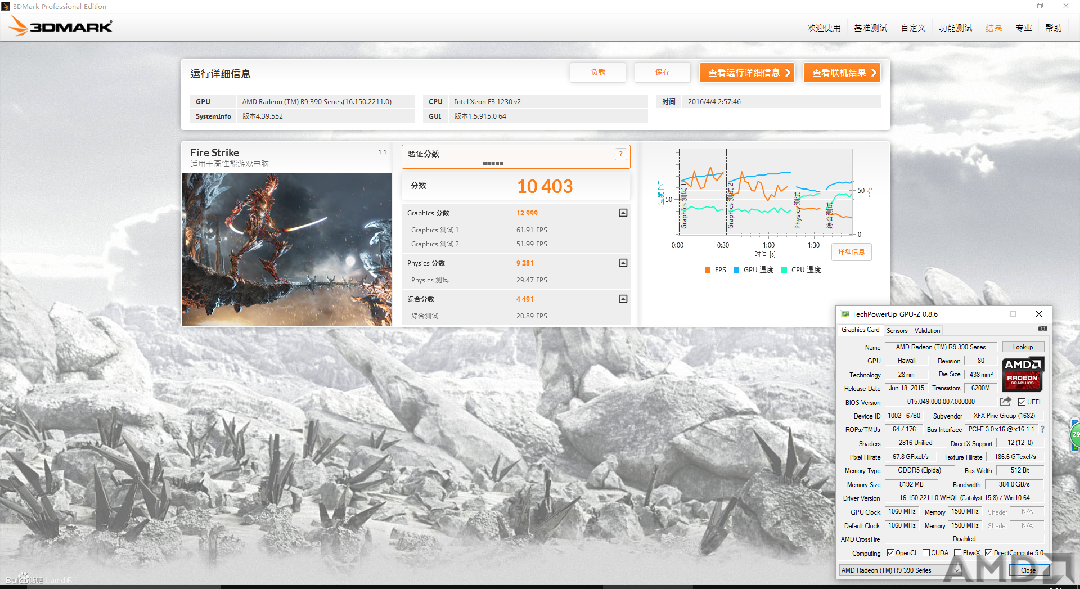This screenshot has height=589, width=1080.
Task: Click the blue GPU temperature legend swatch
Action: point(736,270)
